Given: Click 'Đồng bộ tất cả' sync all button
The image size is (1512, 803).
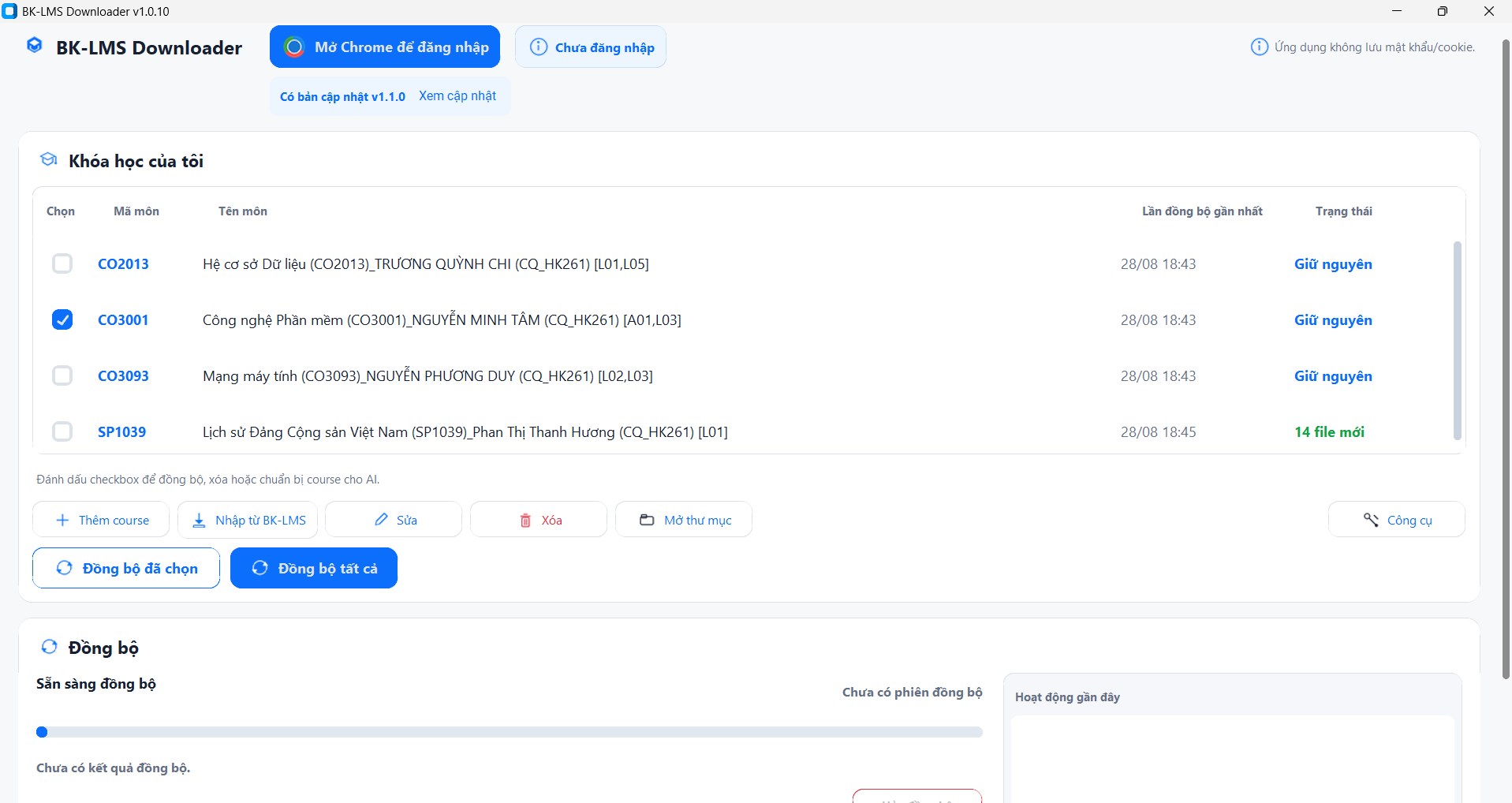Looking at the screenshot, I should [x=314, y=568].
